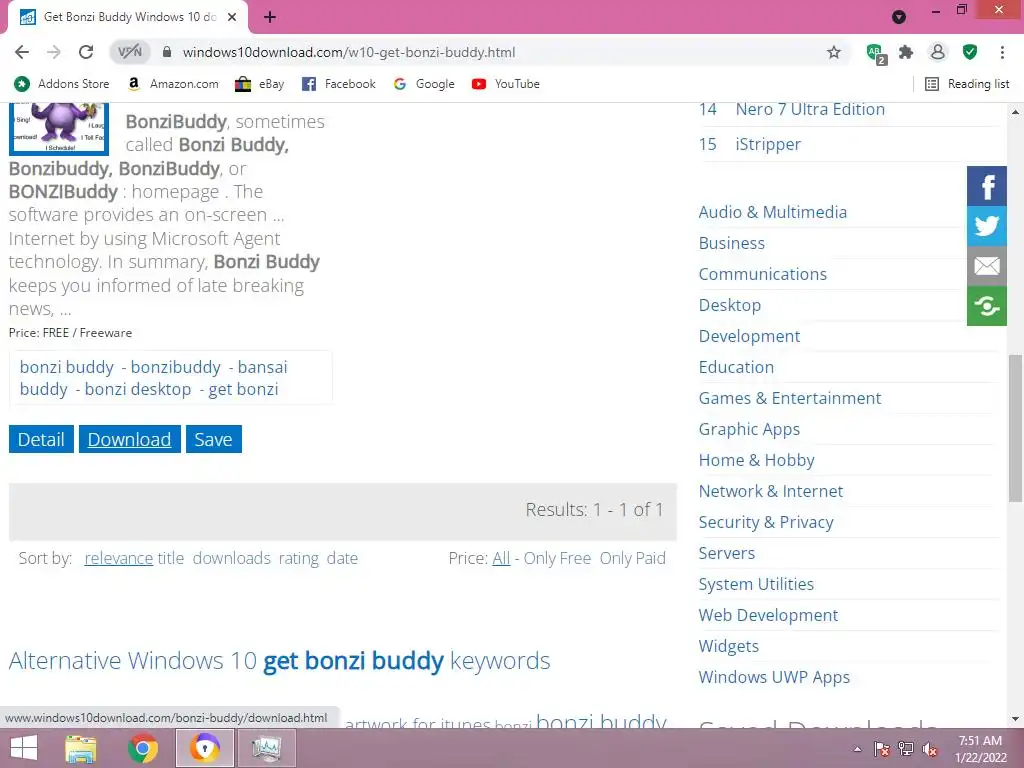Open the Business category
1024x768 pixels.
[x=731, y=243]
